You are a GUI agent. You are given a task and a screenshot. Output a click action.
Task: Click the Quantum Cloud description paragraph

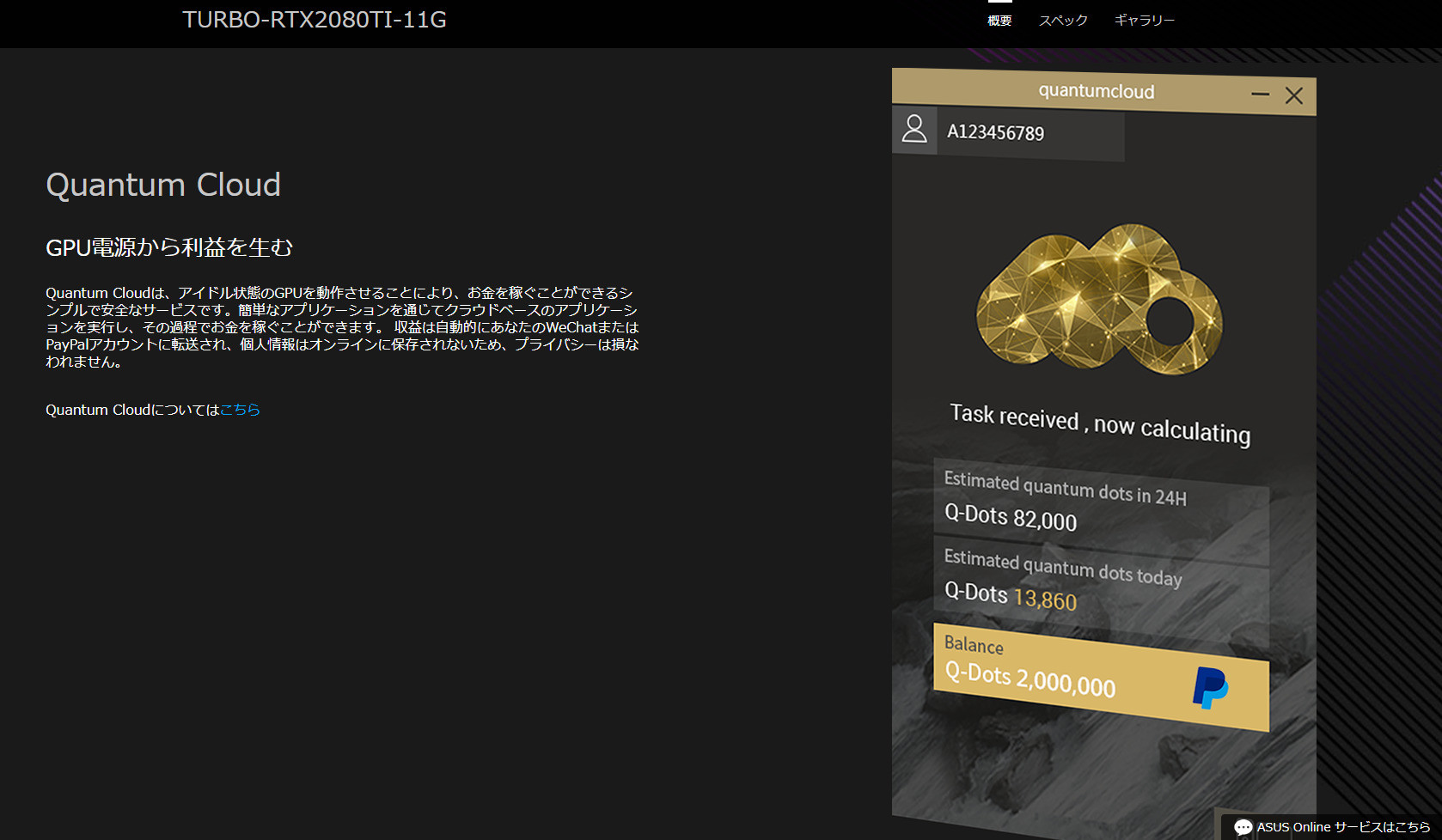click(342, 327)
